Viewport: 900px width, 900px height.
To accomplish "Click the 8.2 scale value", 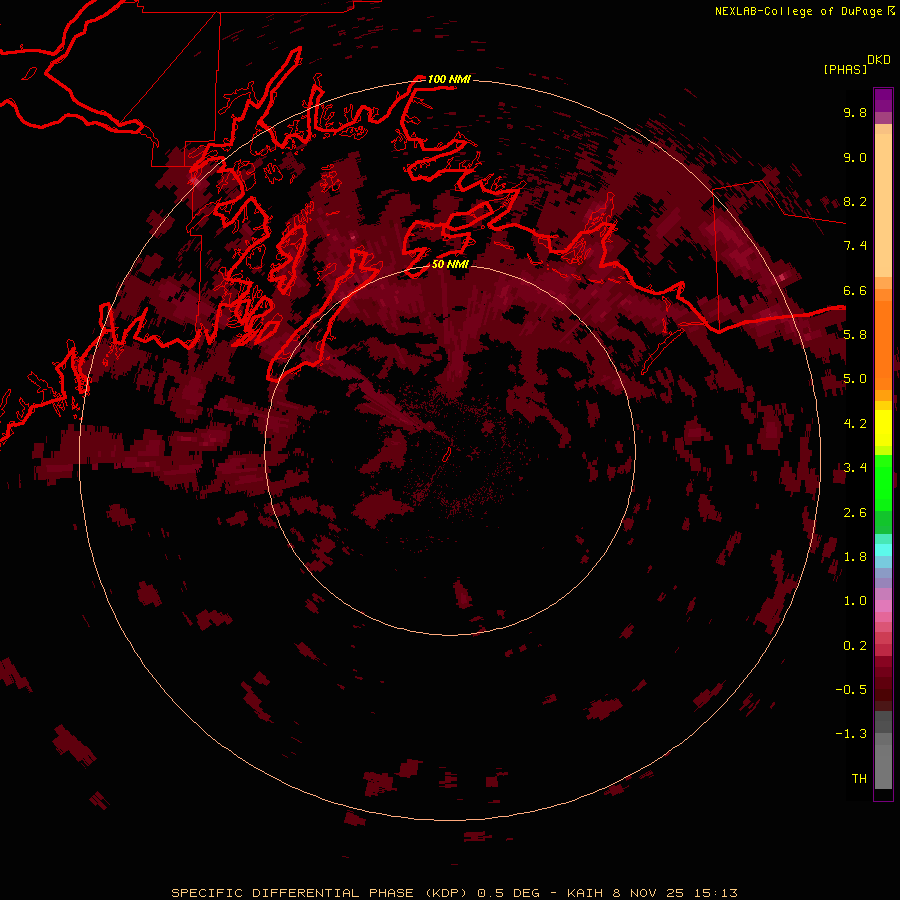I will coord(855,201).
